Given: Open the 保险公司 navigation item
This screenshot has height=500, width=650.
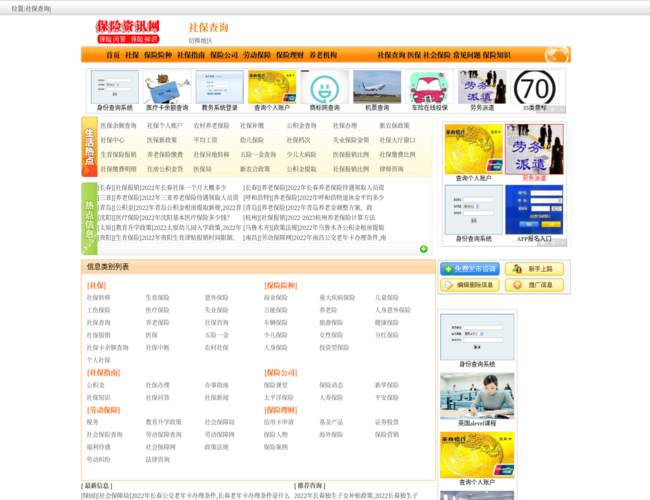Looking at the screenshot, I should (224, 55).
